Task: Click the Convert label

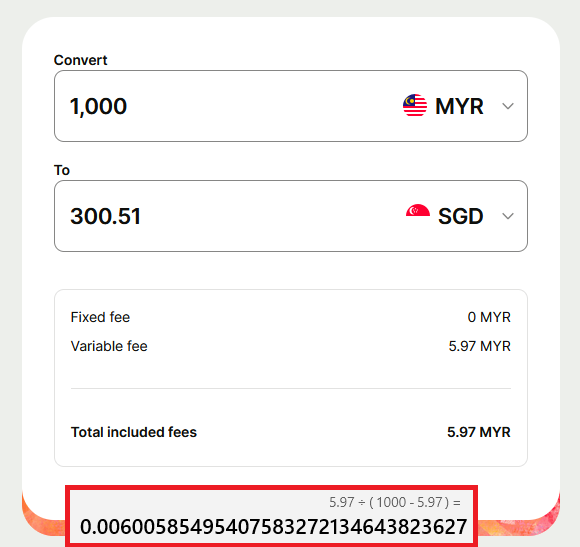Action: [x=80, y=60]
